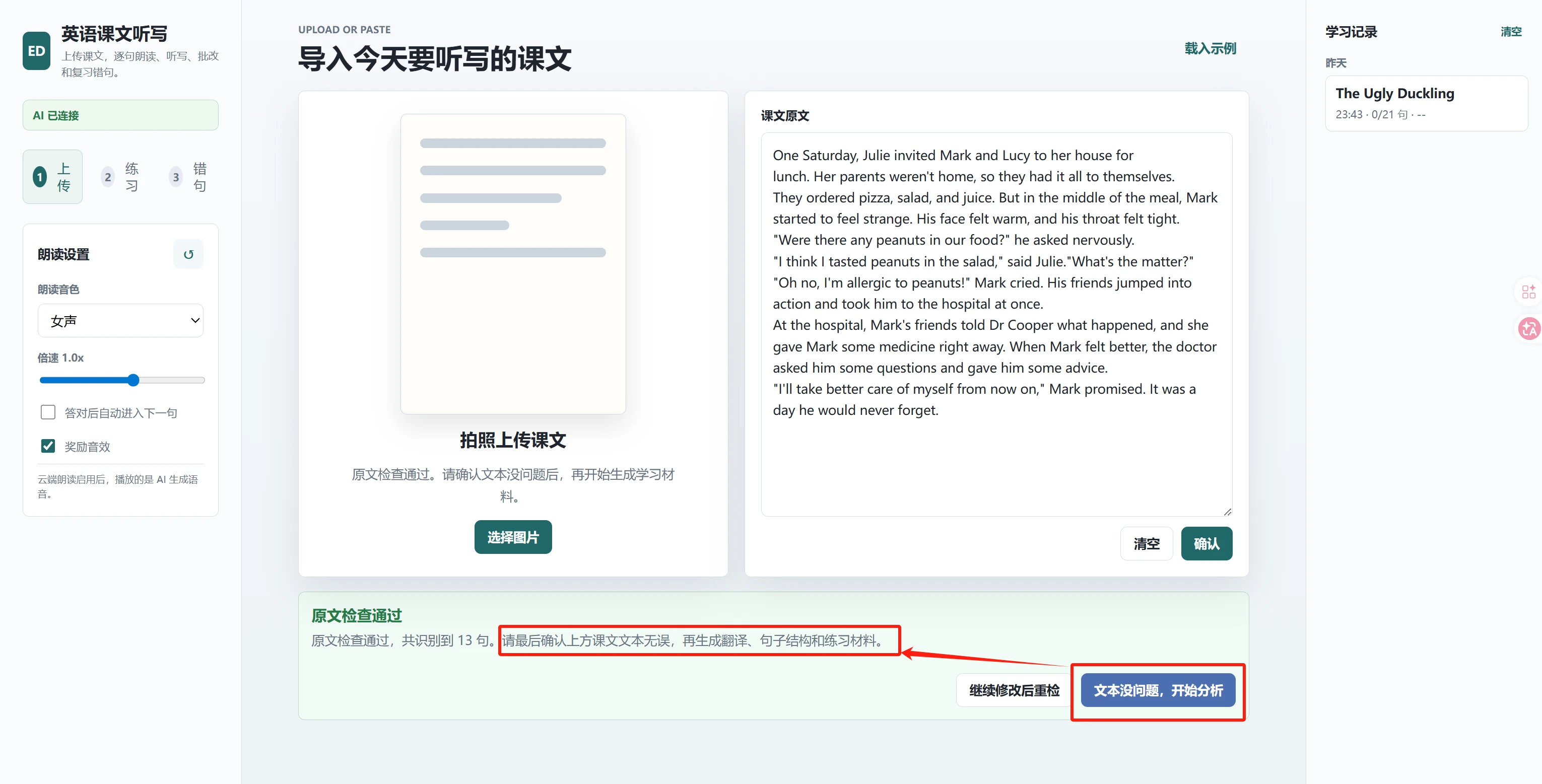Viewport: 1542px width, 784px height.
Task: Click the 载入示例 load example link
Action: click(x=1211, y=48)
